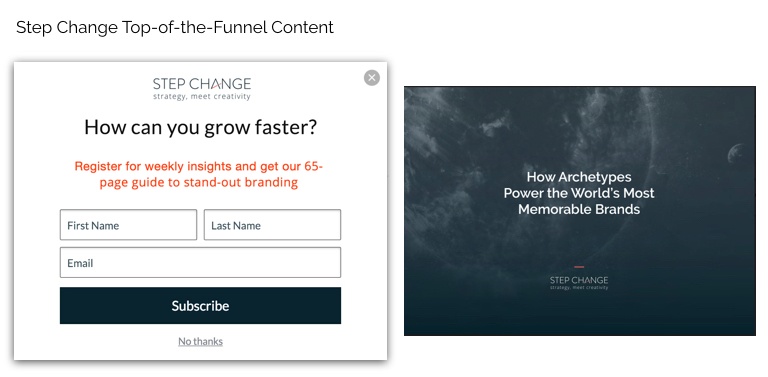Viewport: 768px width, 377px height.
Task: Click the popup tagline 'strategy, meet creativity'
Action: click(x=201, y=96)
